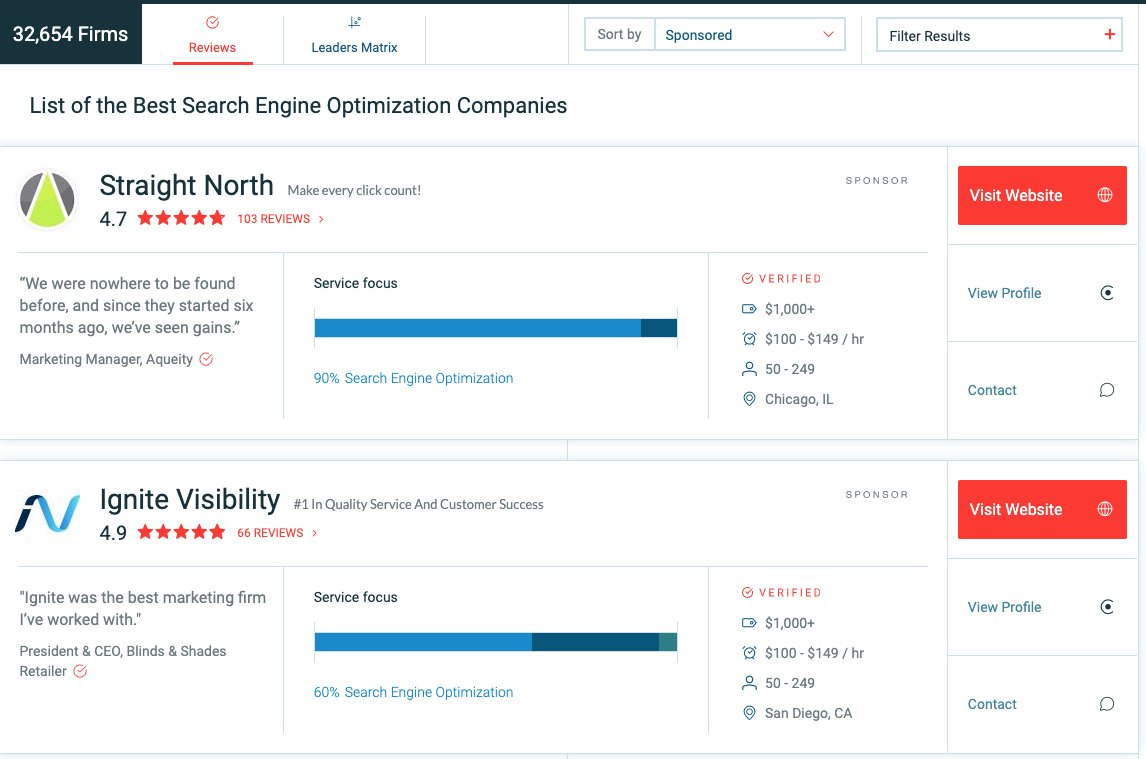Open the 90% Search Engine Optimization link
The width and height of the screenshot is (1146, 759).
click(413, 378)
